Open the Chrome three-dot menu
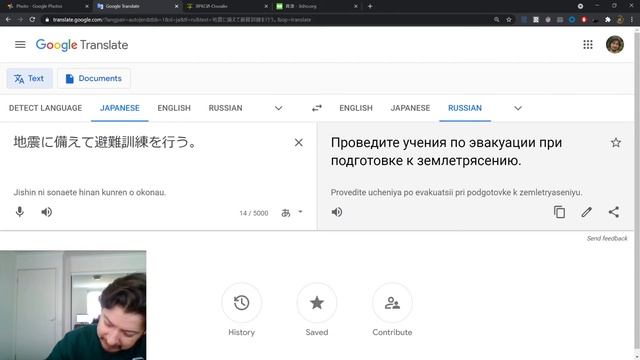The image size is (640, 360). click(x=632, y=20)
